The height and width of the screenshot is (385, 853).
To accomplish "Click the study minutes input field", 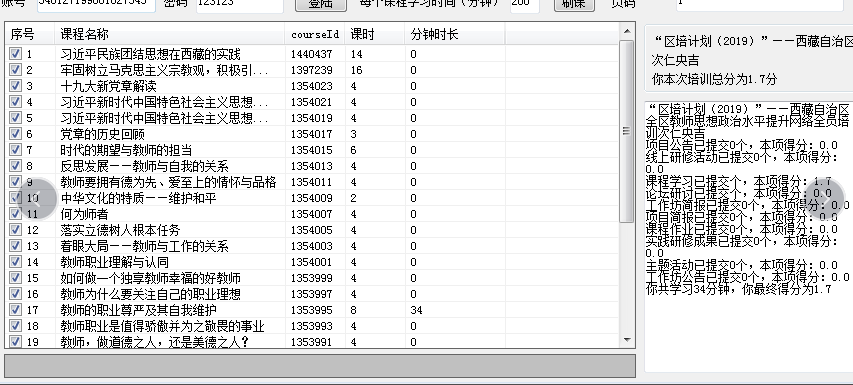I will [x=524, y=4].
